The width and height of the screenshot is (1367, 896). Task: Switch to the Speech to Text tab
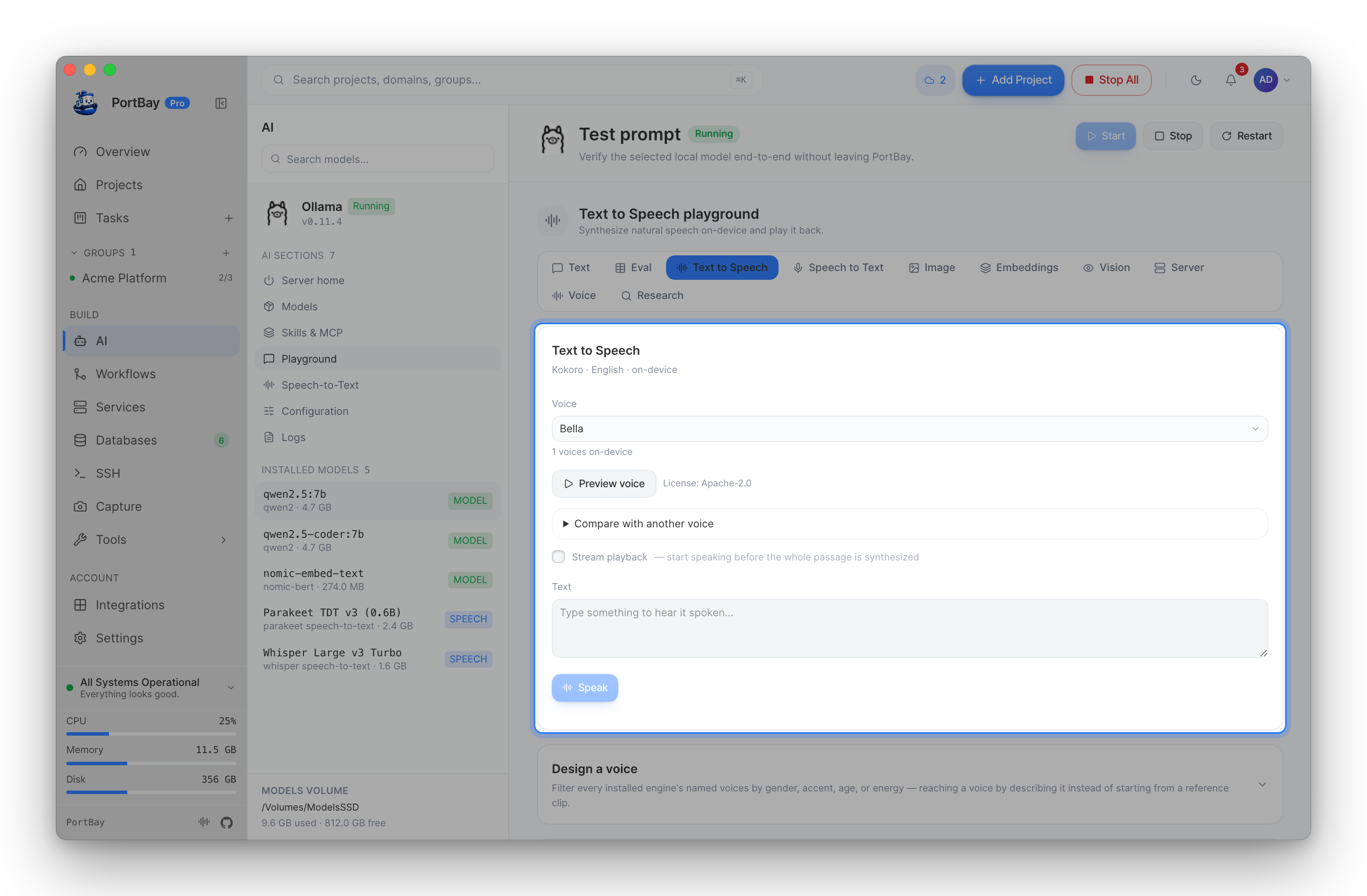[839, 268]
